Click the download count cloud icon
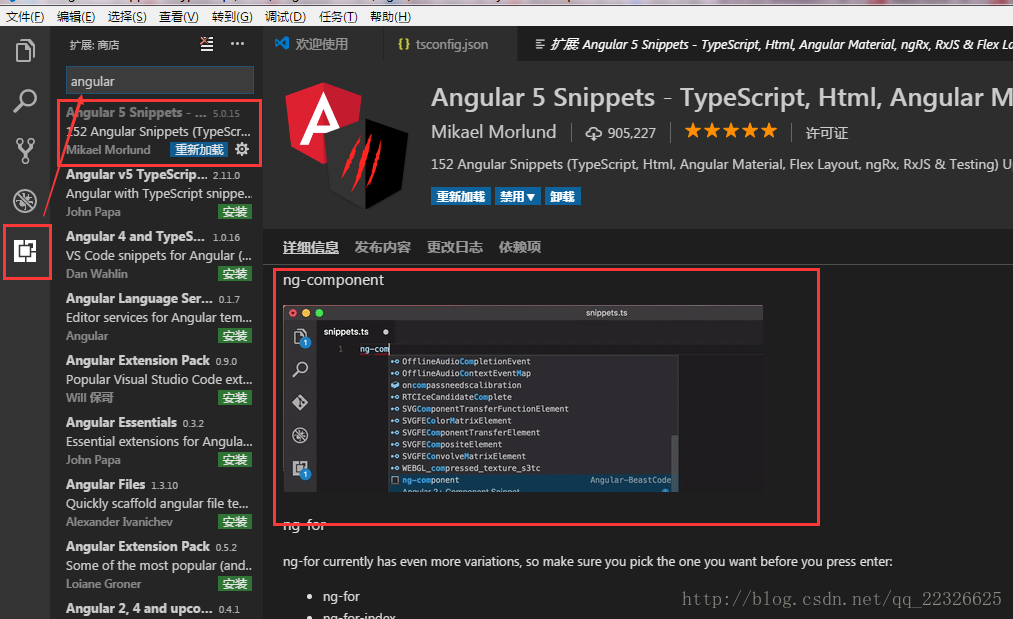Viewport: 1013px width, 619px height. coord(593,133)
